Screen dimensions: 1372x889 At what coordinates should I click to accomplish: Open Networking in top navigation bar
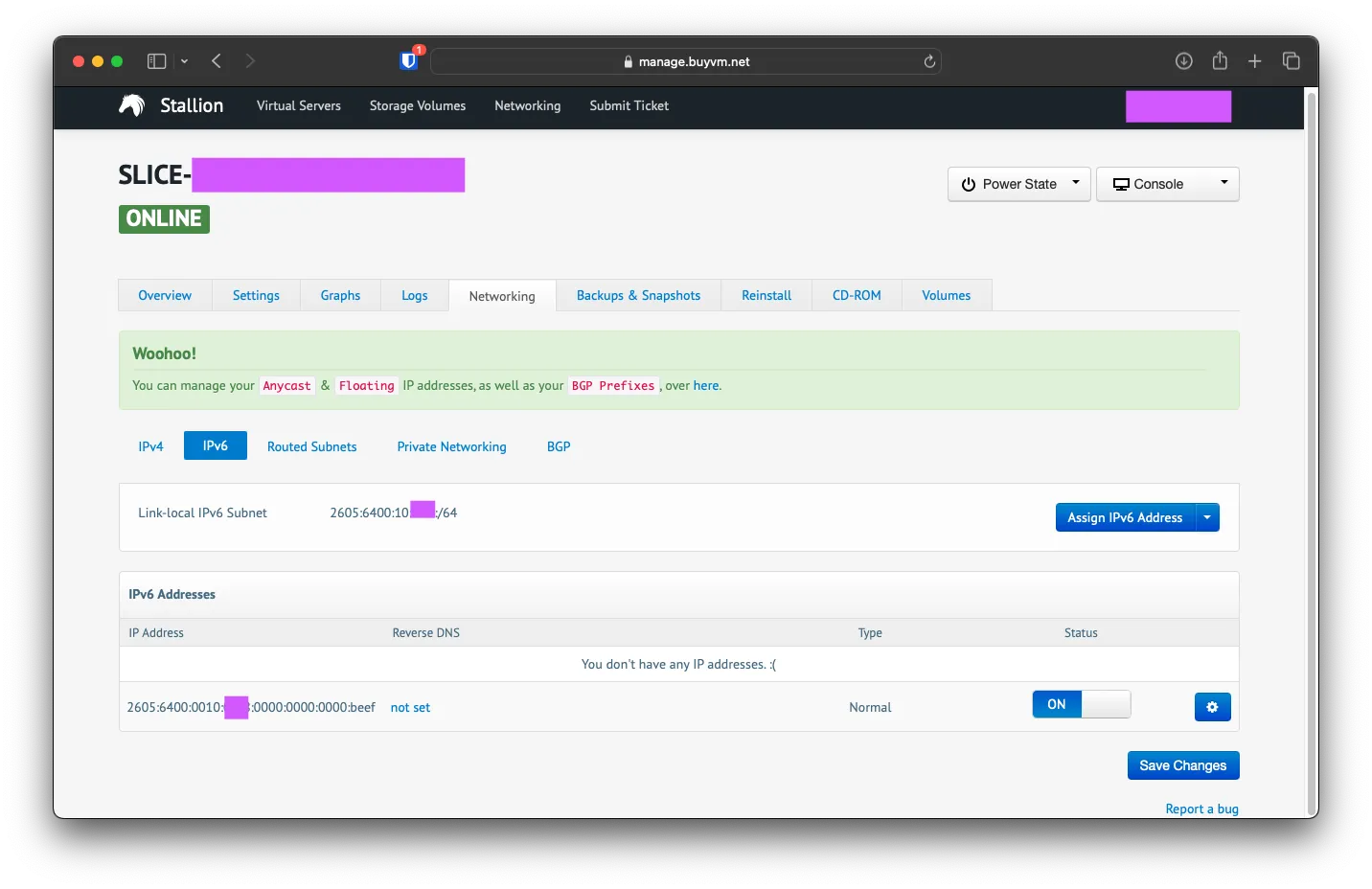point(528,105)
